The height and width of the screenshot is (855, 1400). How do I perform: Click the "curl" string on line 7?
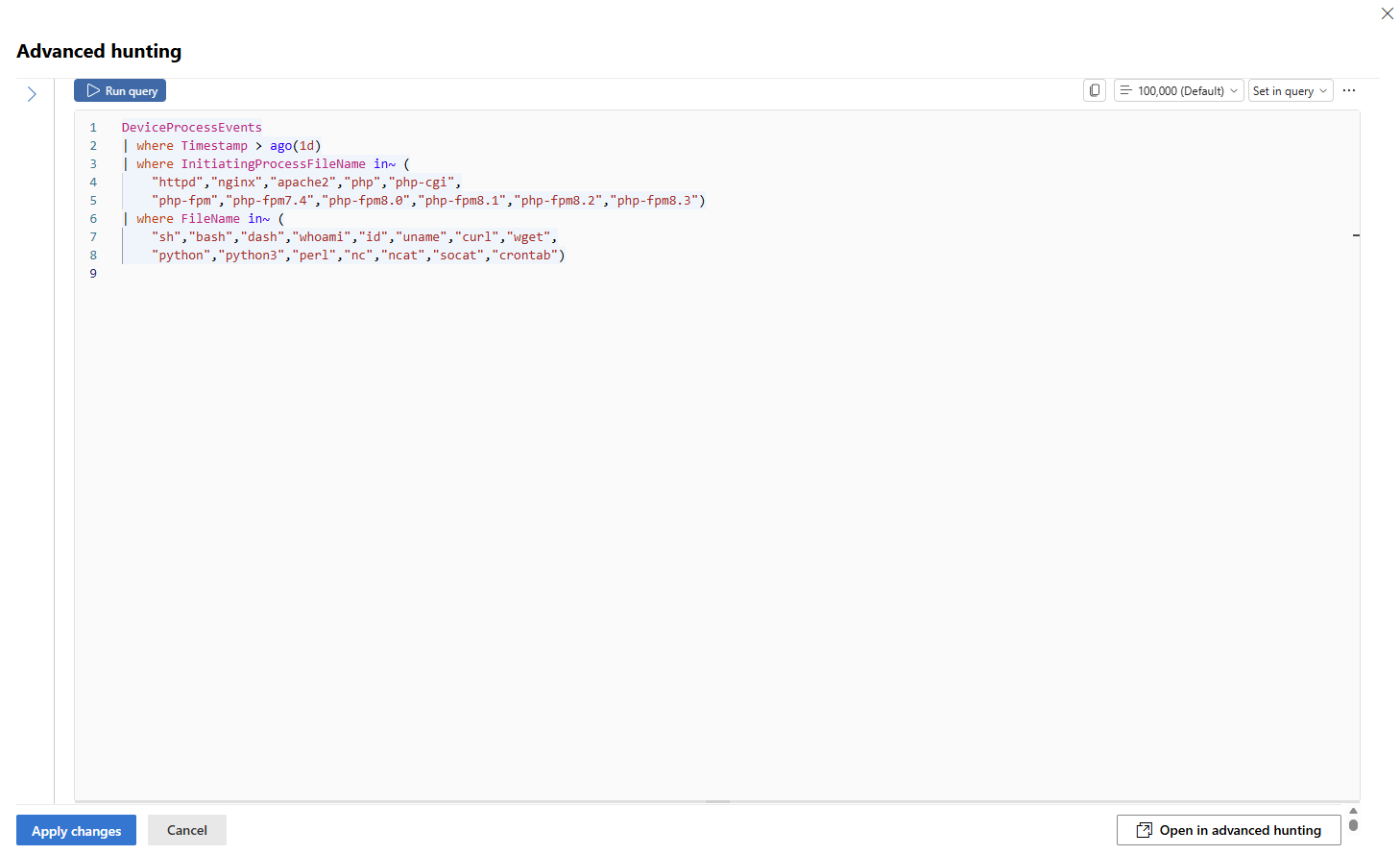[476, 236]
